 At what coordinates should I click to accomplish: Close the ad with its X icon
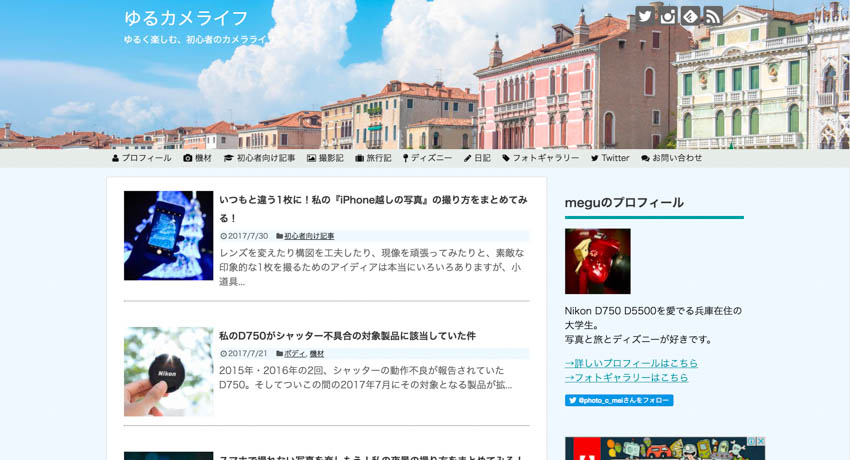761,442
